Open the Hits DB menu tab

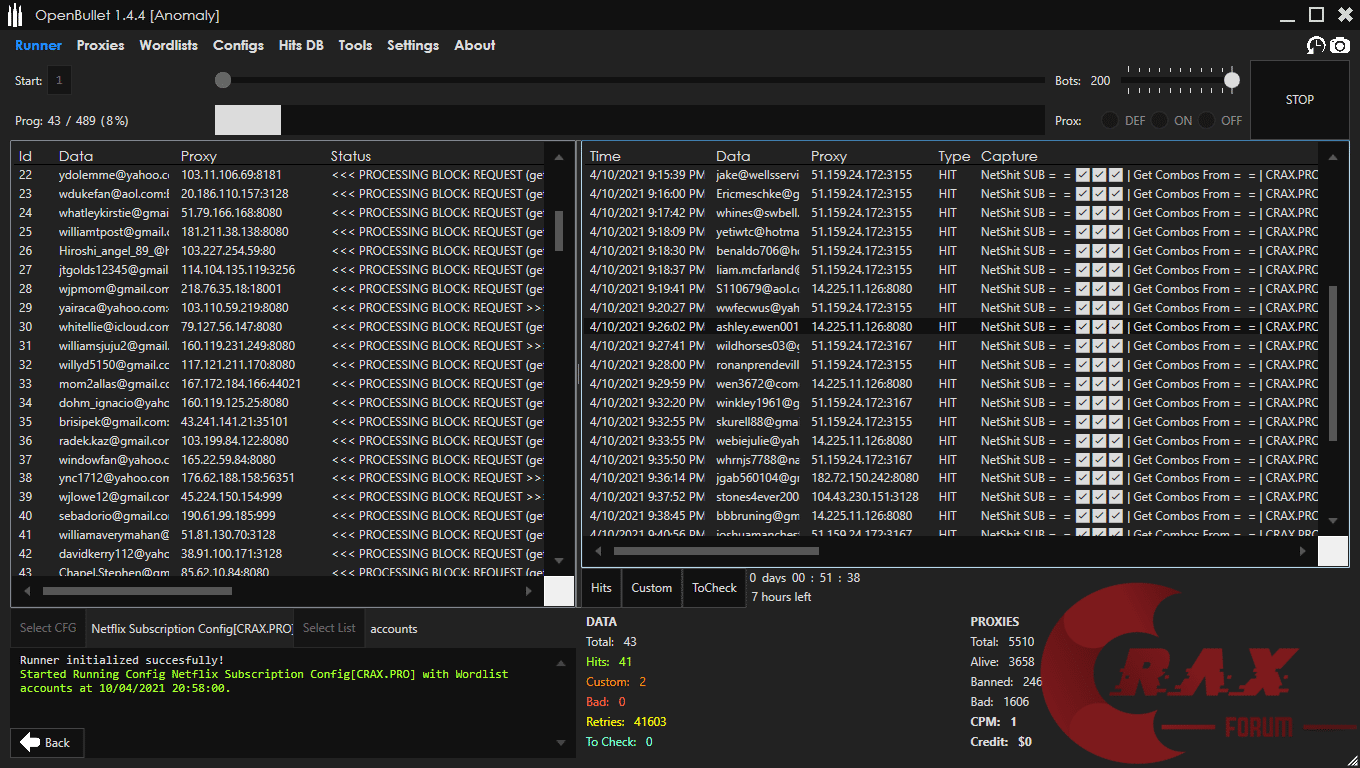click(x=301, y=45)
